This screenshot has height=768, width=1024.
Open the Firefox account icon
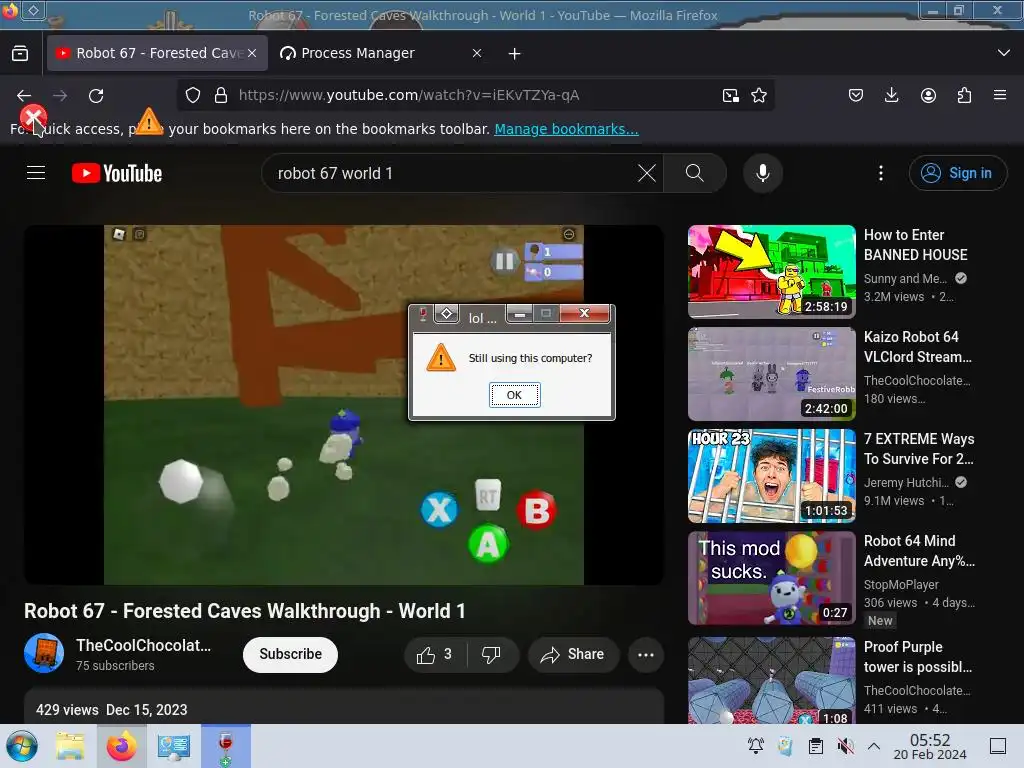pos(928,95)
